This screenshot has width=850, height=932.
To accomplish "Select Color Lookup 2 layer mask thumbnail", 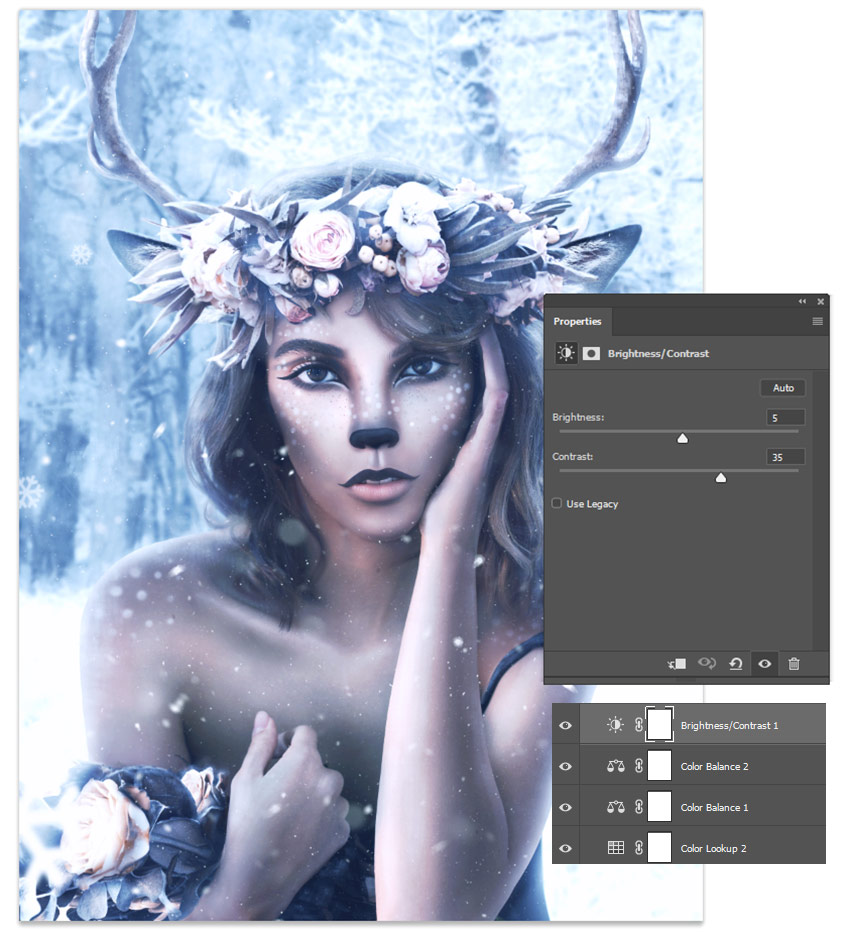I will [x=659, y=848].
